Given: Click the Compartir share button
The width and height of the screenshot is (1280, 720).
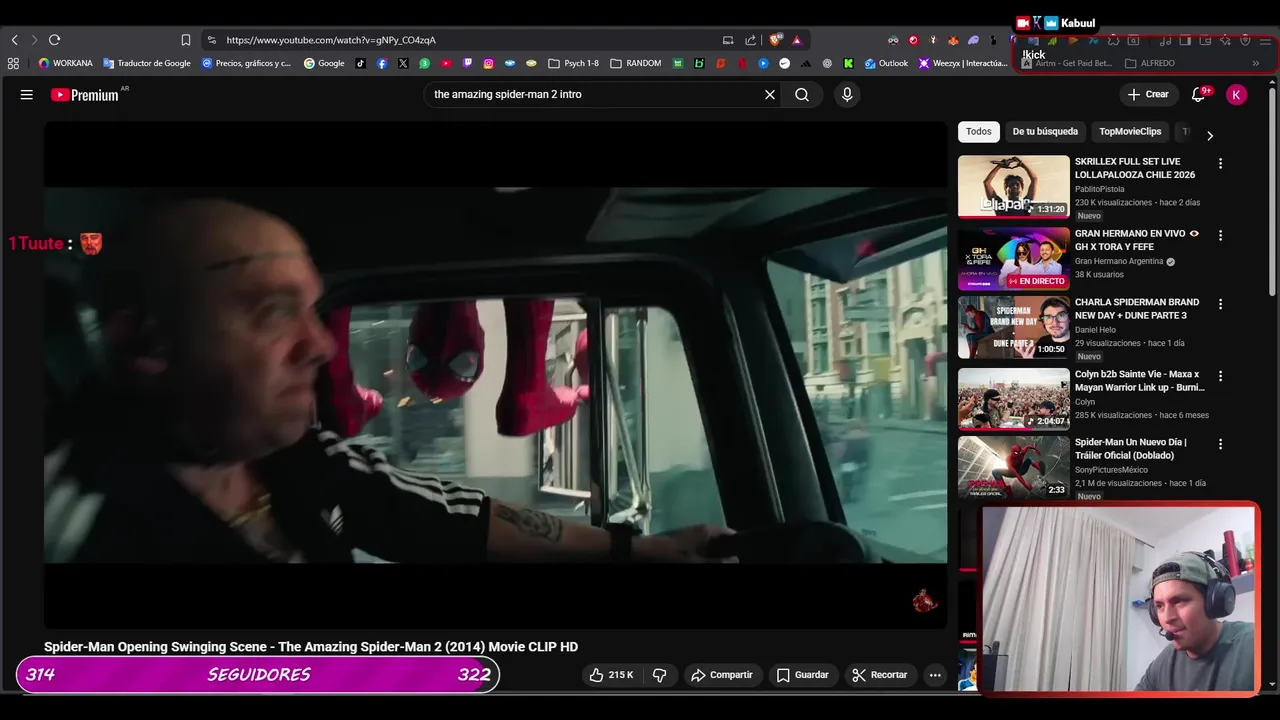Looking at the screenshot, I should tap(721, 675).
